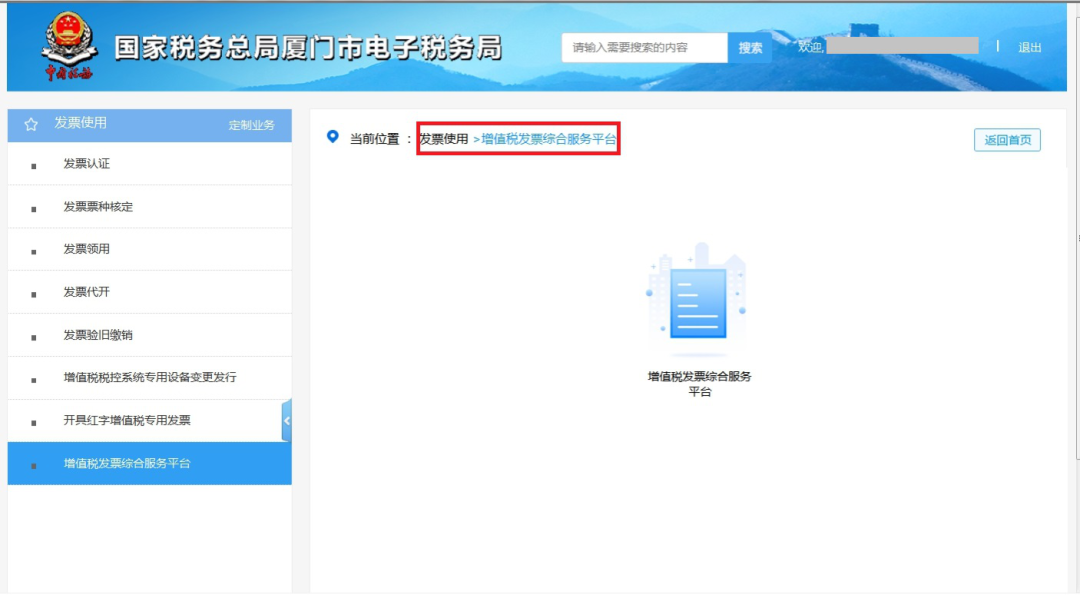This screenshot has width=1080, height=595.
Task: Collapse sidebar with the blue arrow handle
Action: tap(287, 421)
